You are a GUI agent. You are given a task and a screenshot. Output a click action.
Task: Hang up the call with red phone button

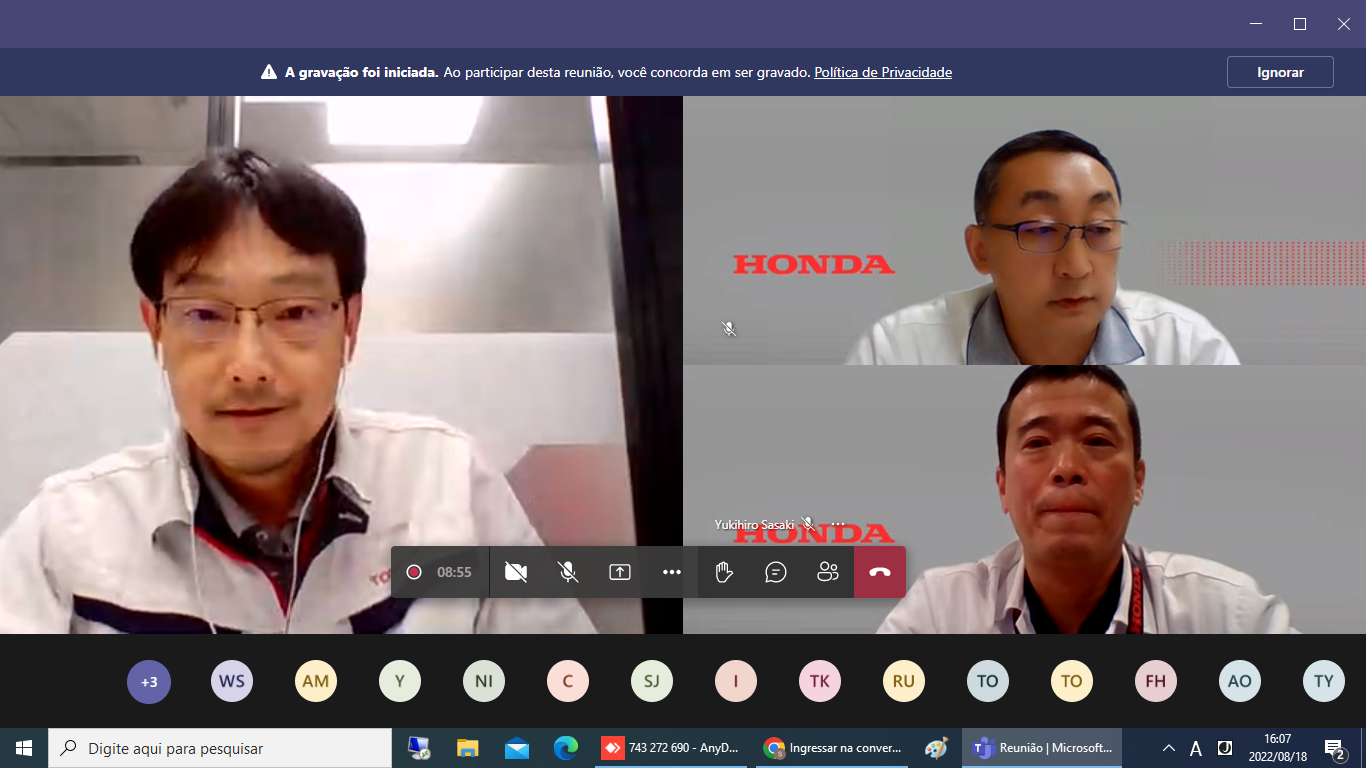tap(880, 572)
